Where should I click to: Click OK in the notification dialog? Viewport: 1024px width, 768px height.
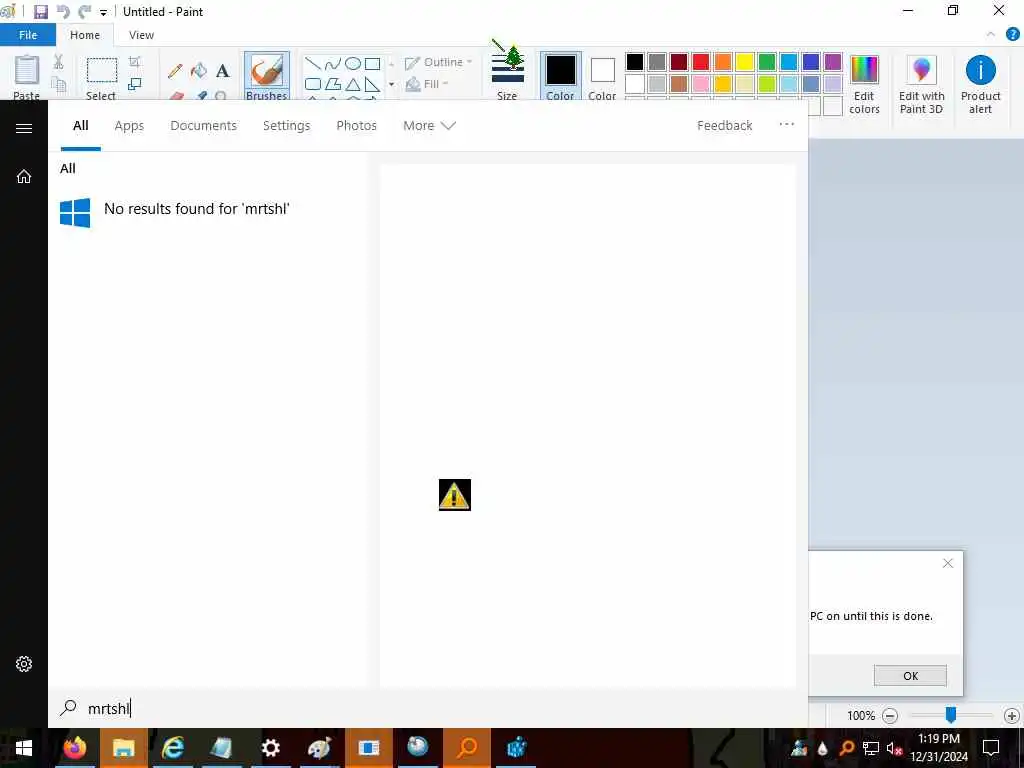coord(910,676)
